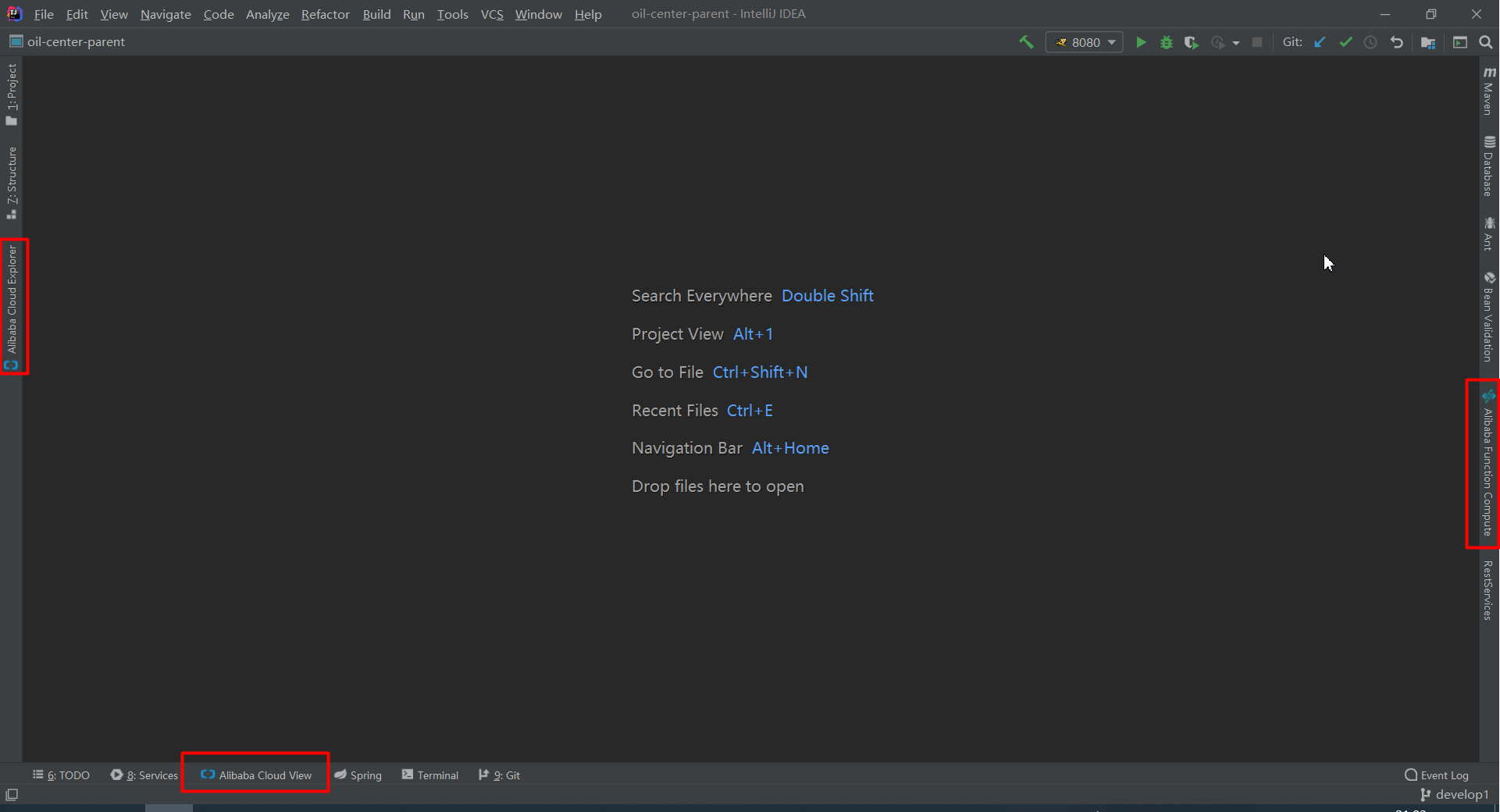
Task: Click the green Build Project hammer icon
Action: pyautogui.click(x=1026, y=42)
